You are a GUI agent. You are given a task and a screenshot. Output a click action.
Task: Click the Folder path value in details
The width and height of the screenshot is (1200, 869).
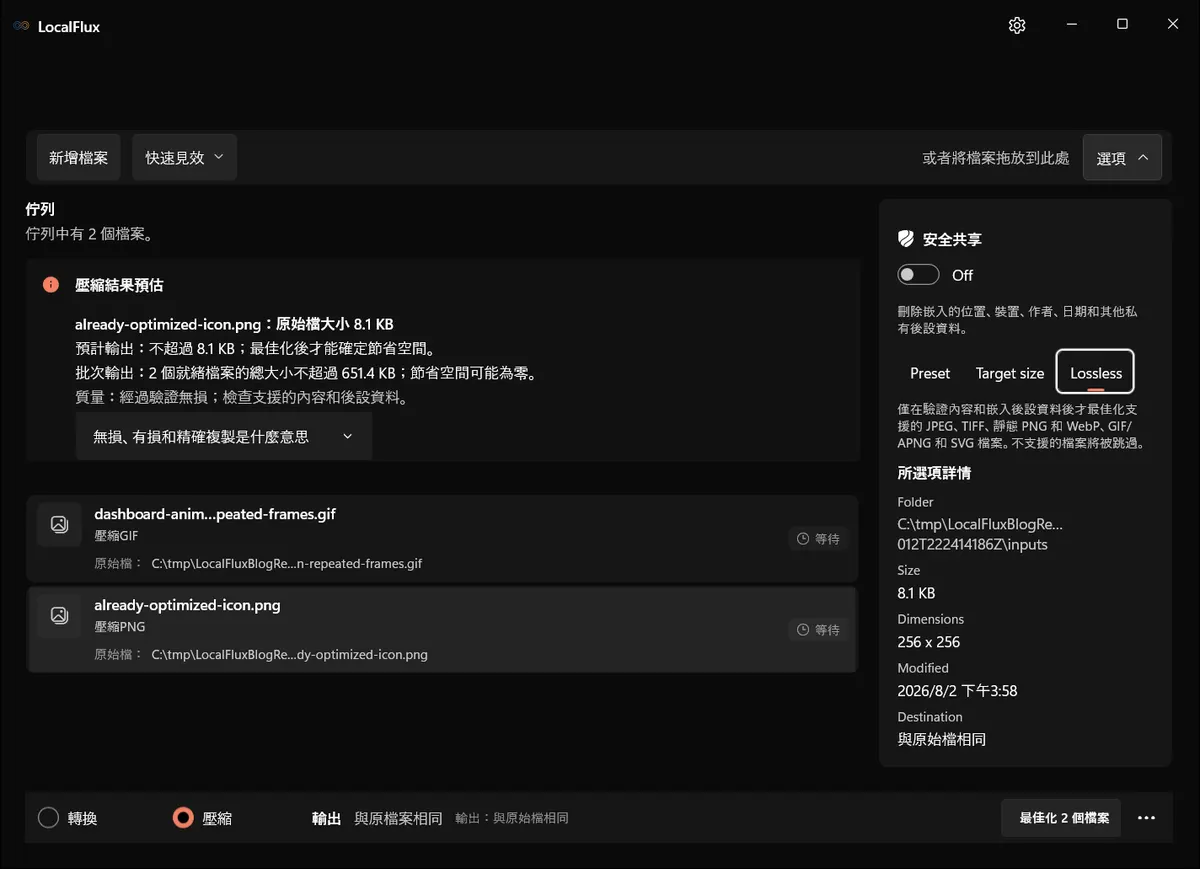(980, 534)
